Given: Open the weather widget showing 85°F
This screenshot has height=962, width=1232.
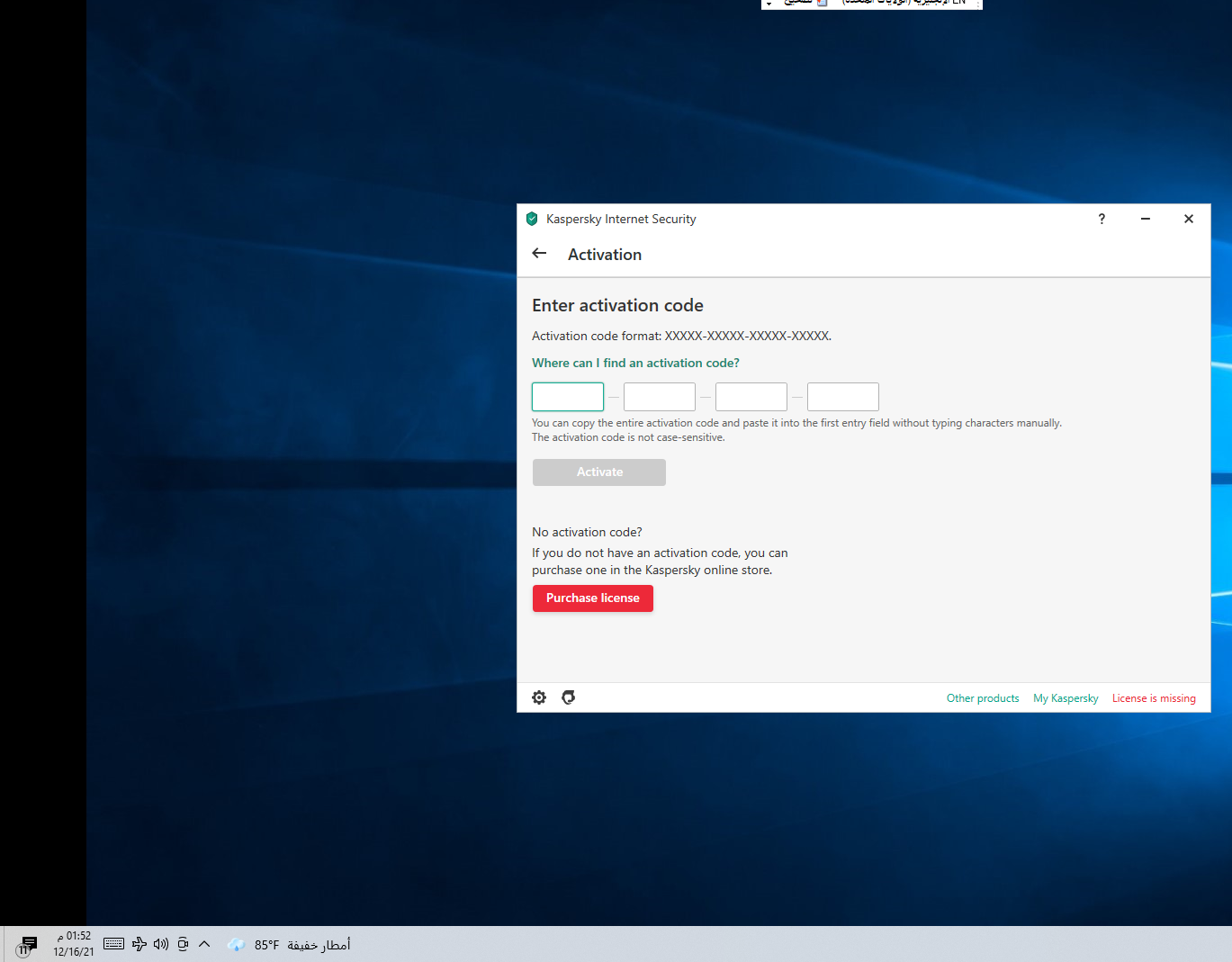Looking at the screenshot, I should pos(289,945).
